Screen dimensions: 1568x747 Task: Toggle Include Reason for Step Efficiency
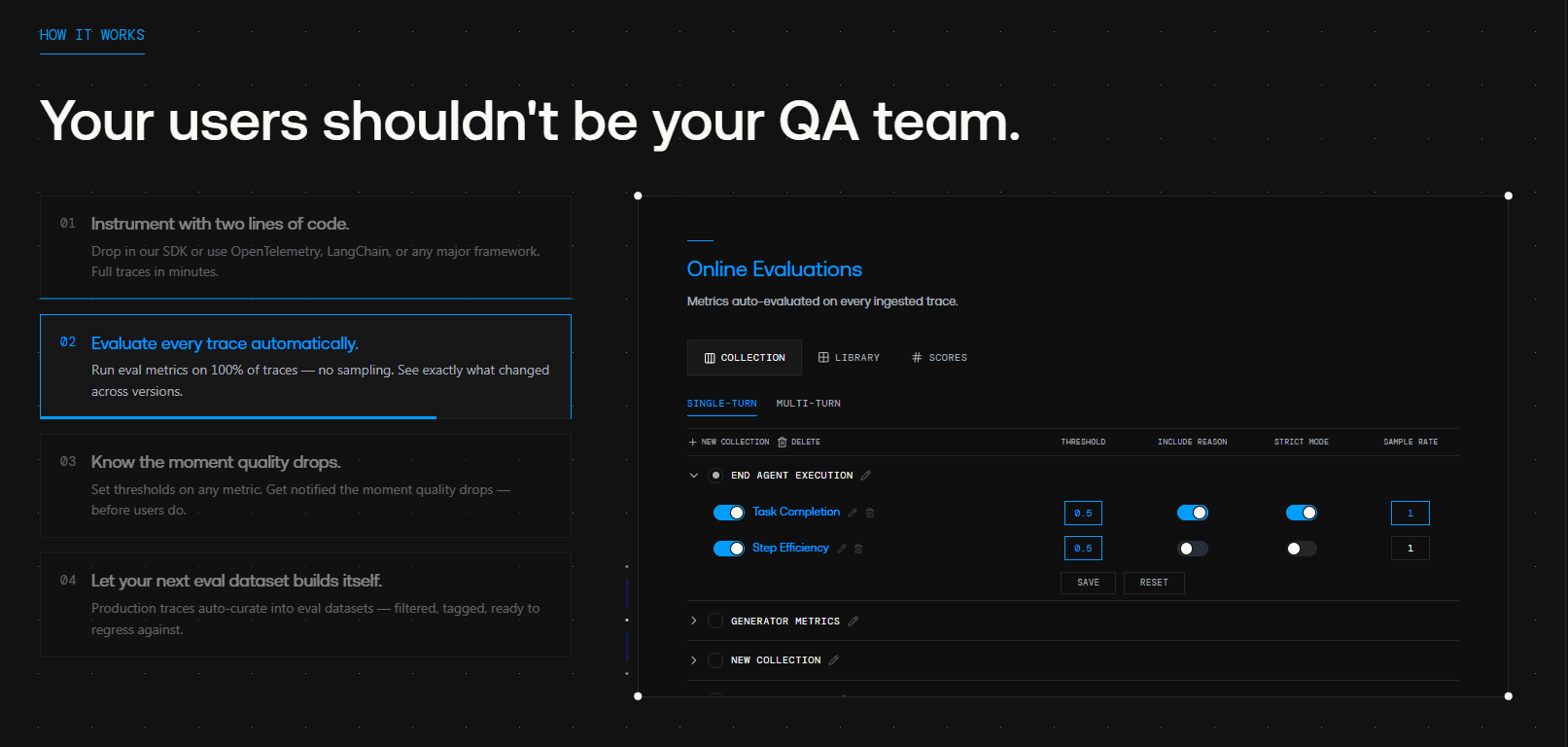(x=1193, y=549)
